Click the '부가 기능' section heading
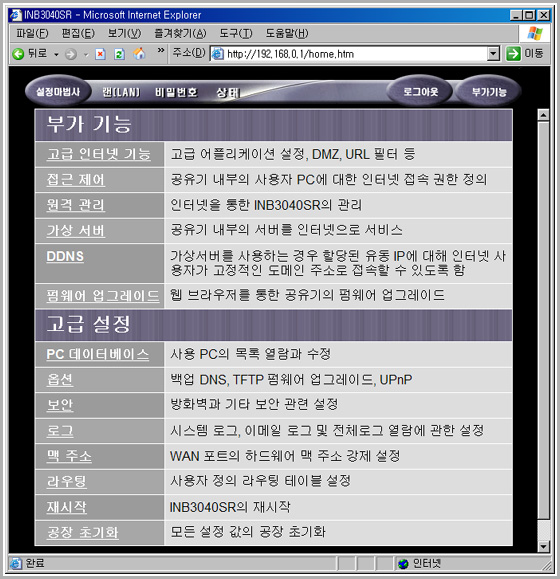 89,124
